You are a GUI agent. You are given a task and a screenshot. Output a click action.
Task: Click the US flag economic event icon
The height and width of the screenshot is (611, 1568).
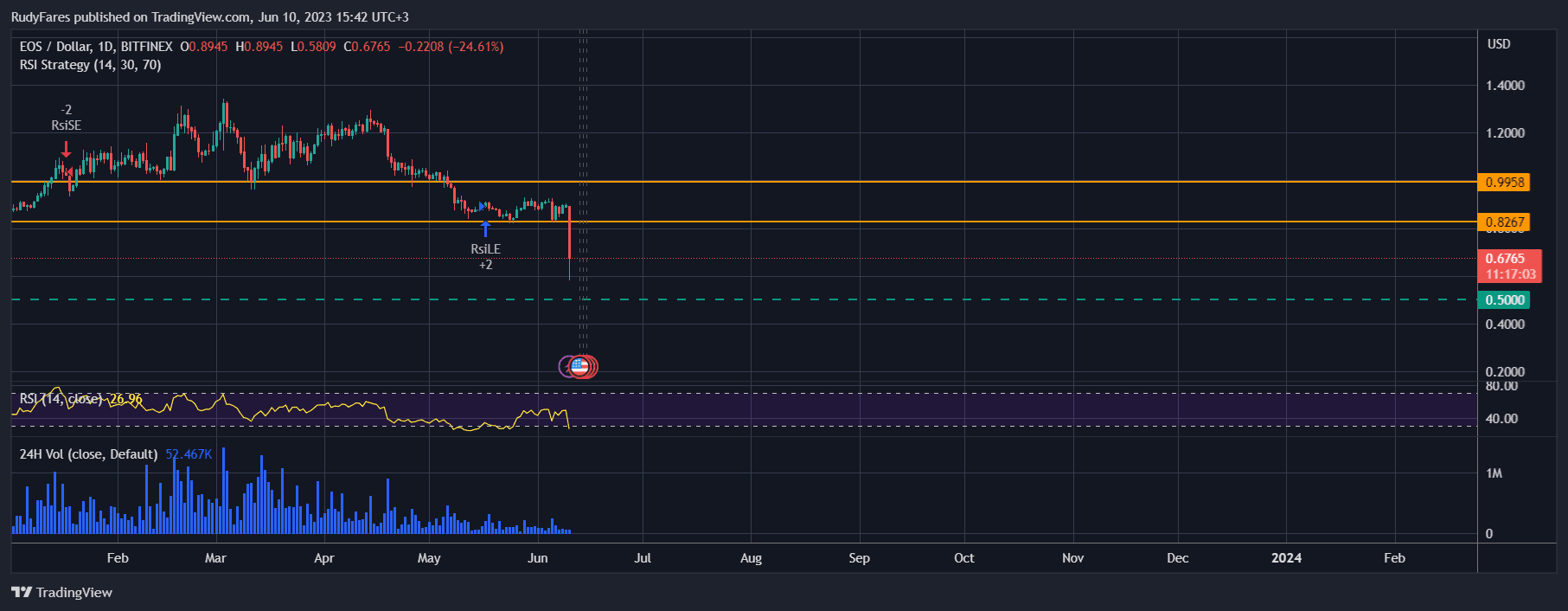pos(579,367)
